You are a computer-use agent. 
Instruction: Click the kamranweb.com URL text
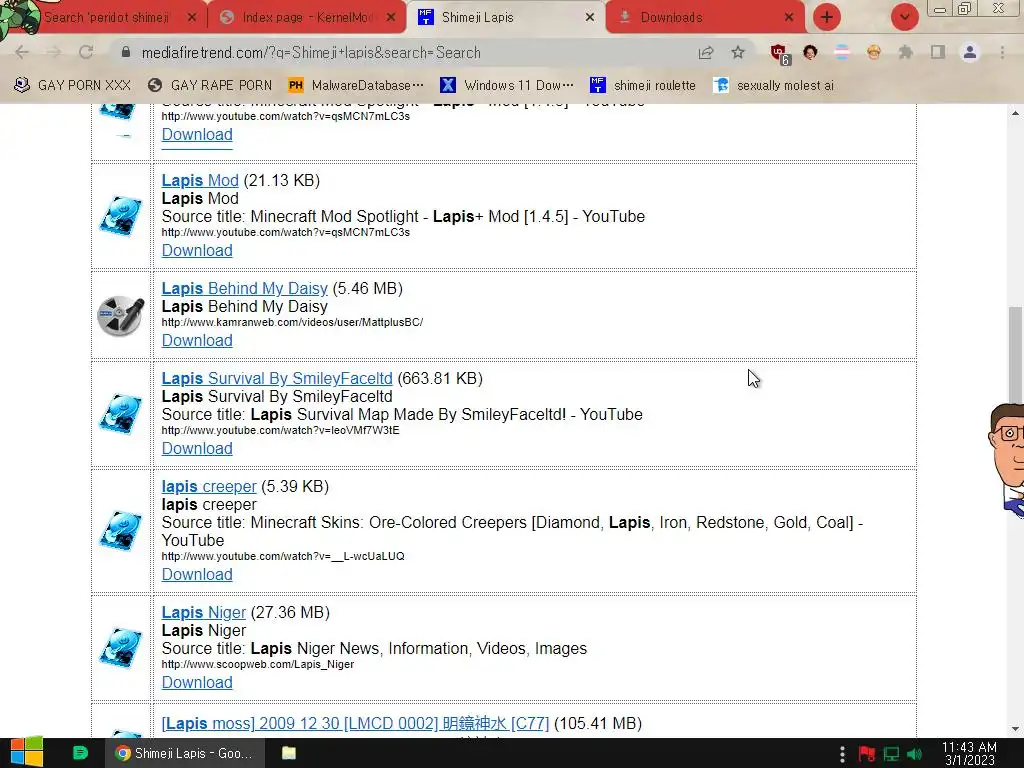click(x=292, y=322)
